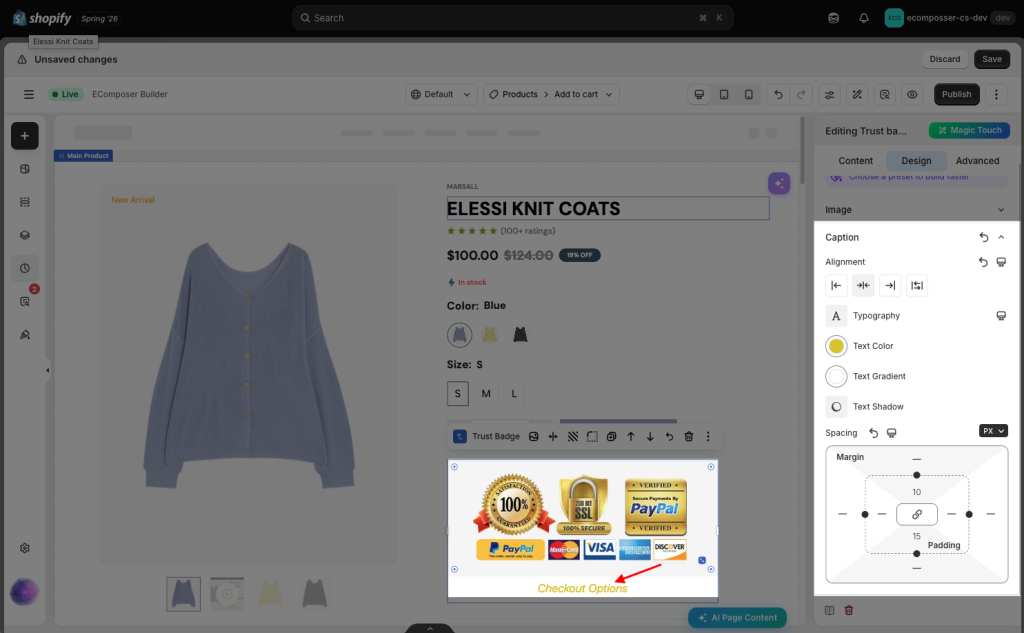Preview page with the eye icon
The image size is (1024, 633).
[912, 94]
